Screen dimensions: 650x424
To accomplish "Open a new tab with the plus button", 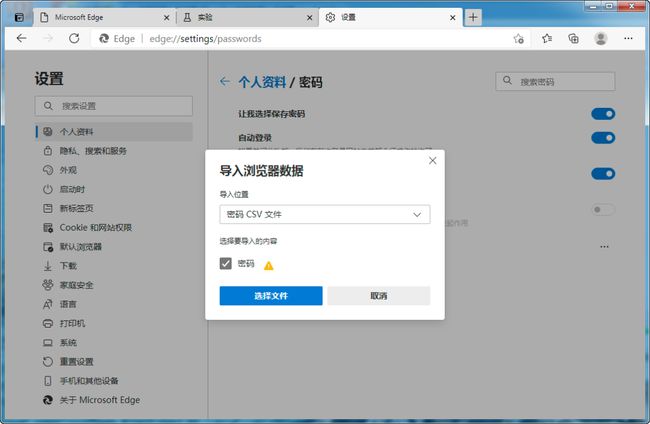I will tap(473, 17).
